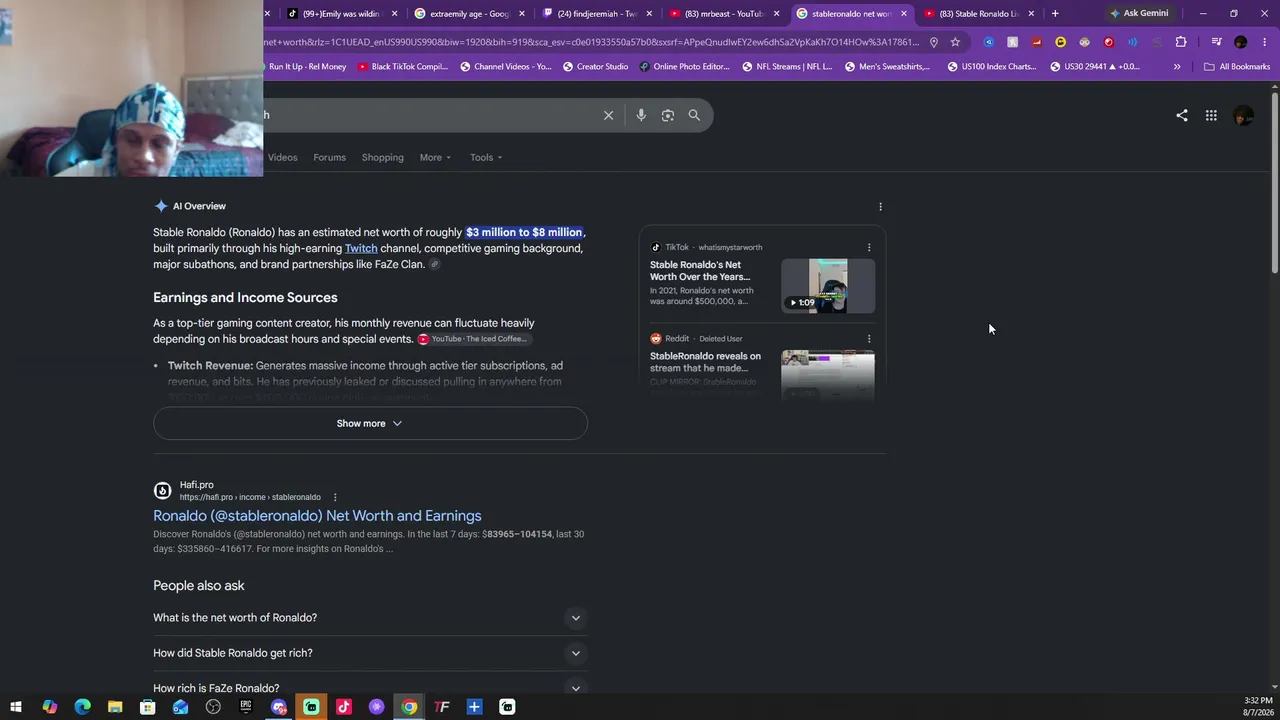Switch to the mrbeast YouTube tab
This screenshot has width=1280, height=720.
[x=724, y=14]
